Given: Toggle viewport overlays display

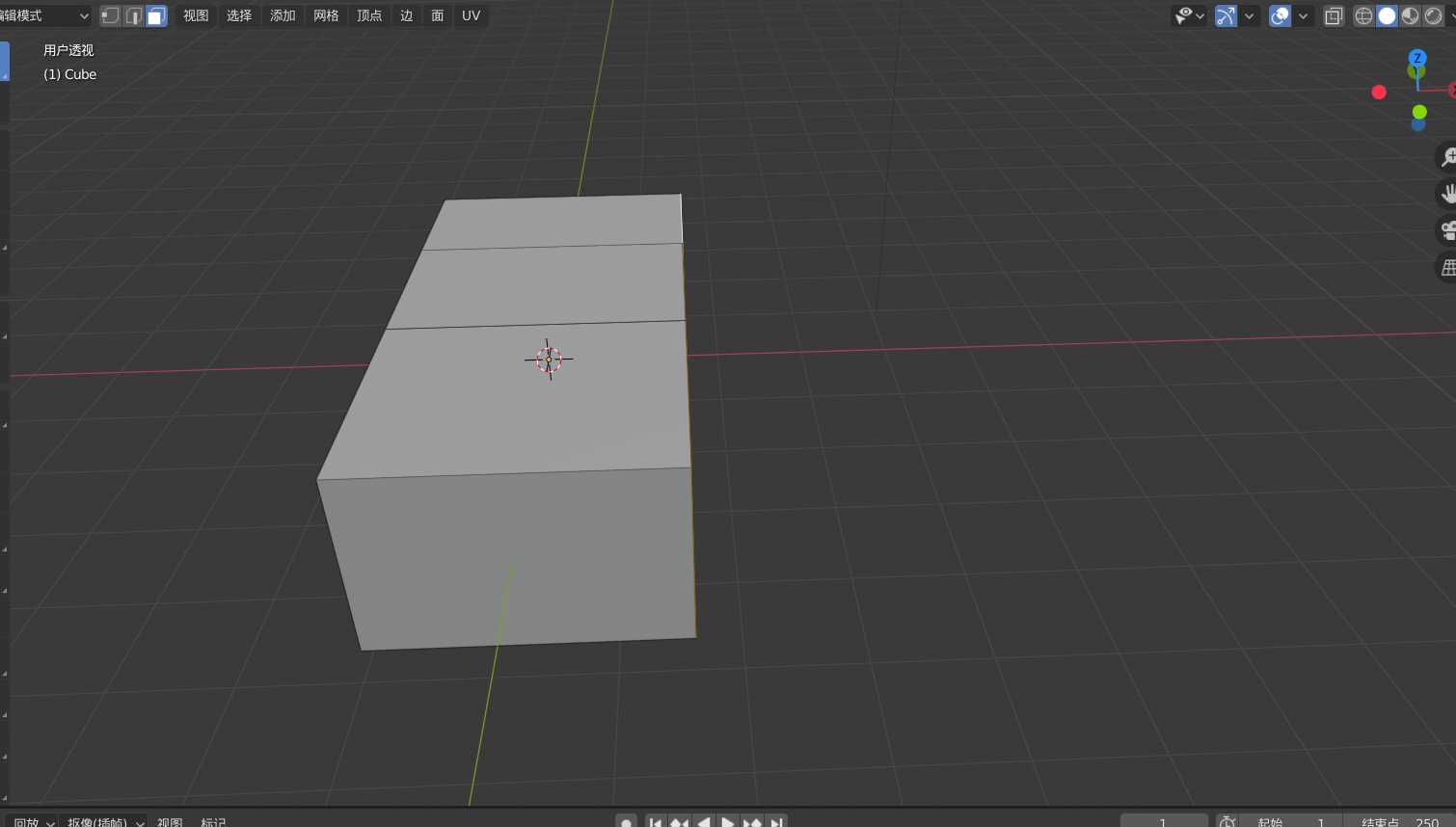Looking at the screenshot, I should point(1280,15).
